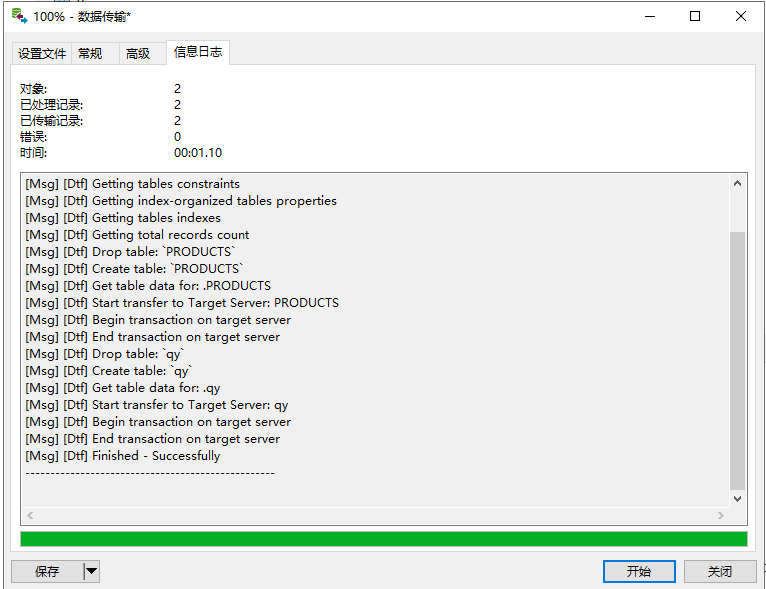Click the horizontal scroll-left arrow
This screenshot has width=766, height=589.
30,515
